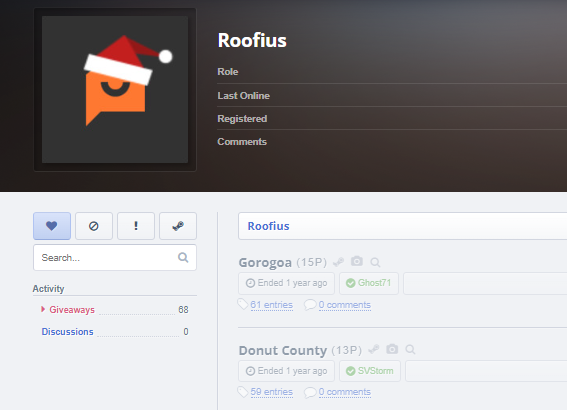Click the heart whitelist button
This screenshot has height=410, width=567.
tap(52, 226)
